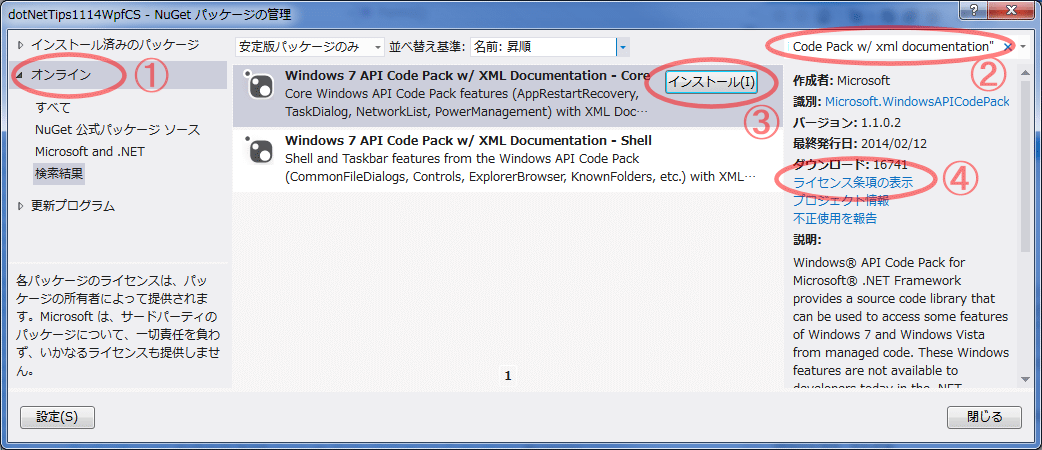This screenshot has height=450, width=1042.
Task: Click the 閉じる button
Action: [984, 417]
